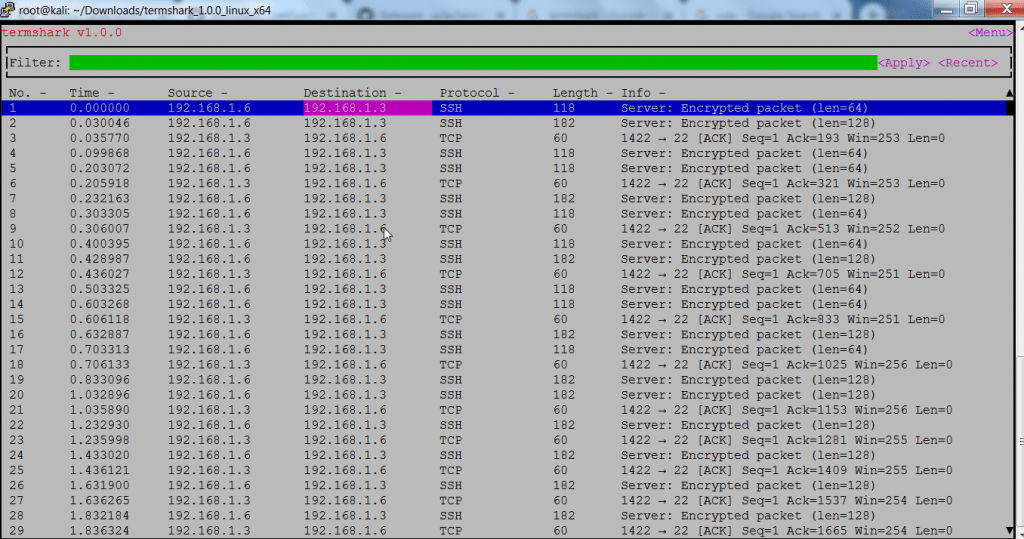Minimize the PuTTY terminal window
The height and width of the screenshot is (539, 1024).
click(946, 9)
